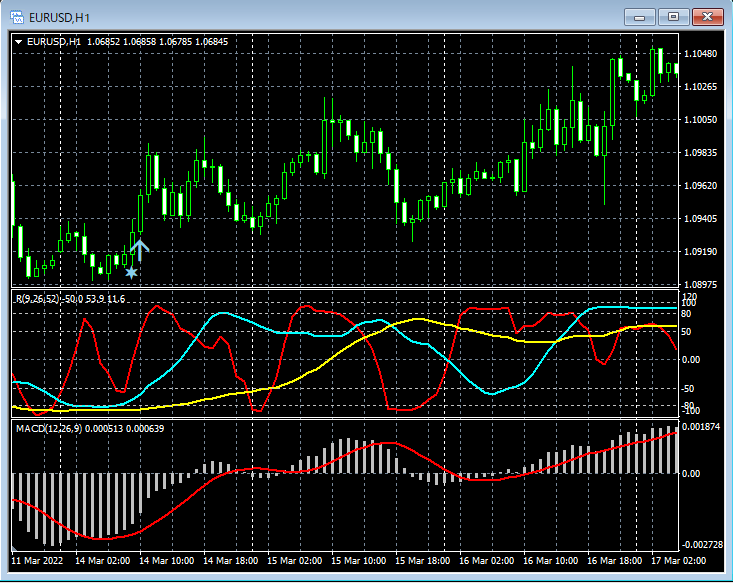Viewport: 733px width, 584px height.
Task: Click the 120 level on oscillator scale
Action: tap(688, 297)
